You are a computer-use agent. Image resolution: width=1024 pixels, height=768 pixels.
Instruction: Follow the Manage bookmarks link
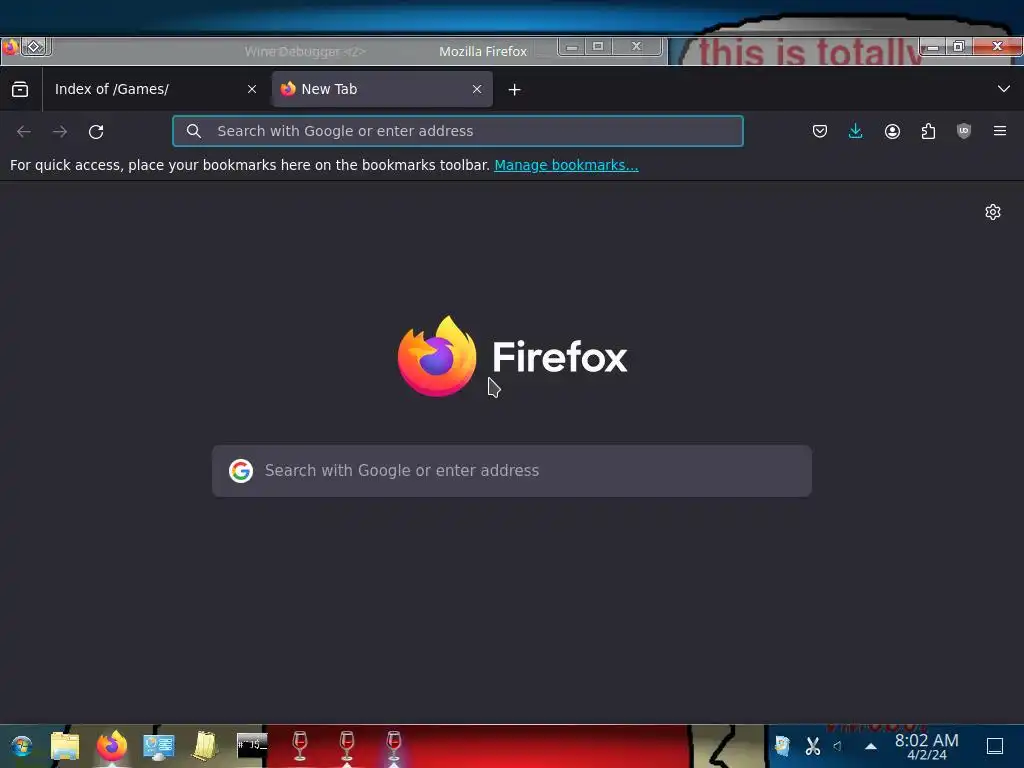(x=566, y=165)
